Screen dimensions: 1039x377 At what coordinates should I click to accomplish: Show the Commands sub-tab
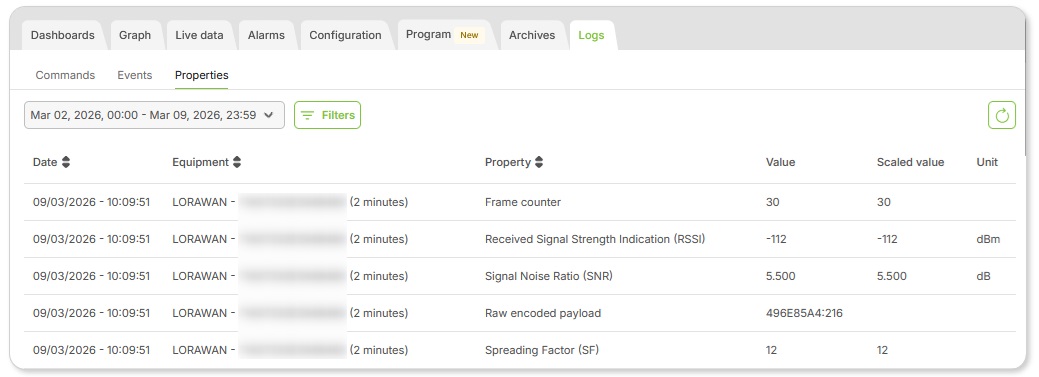tap(65, 75)
